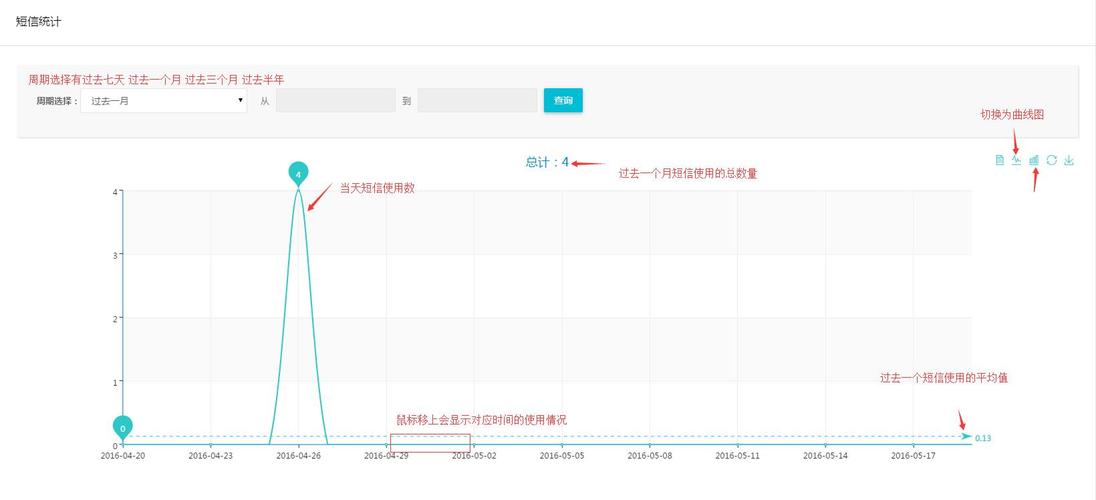
Task: Click x-axis date 2016-05-05
Action: (x=562, y=455)
